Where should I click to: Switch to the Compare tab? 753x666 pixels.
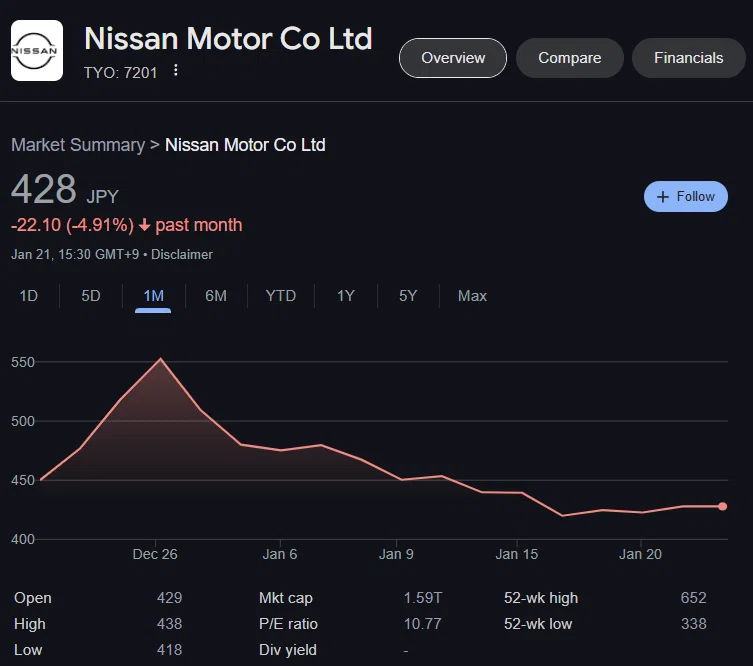pos(570,58)
